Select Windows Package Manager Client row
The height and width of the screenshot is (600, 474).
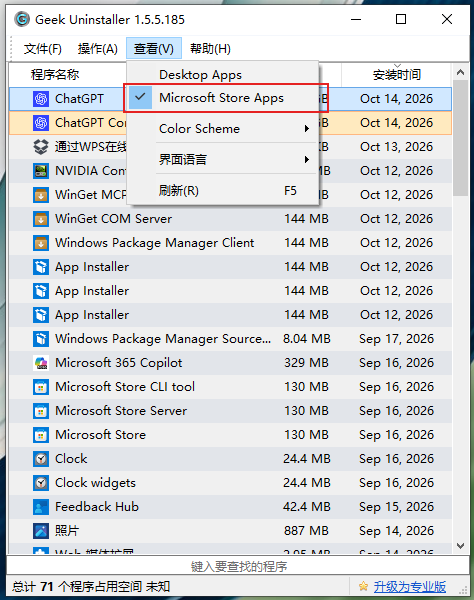click(x=230, y=243)
